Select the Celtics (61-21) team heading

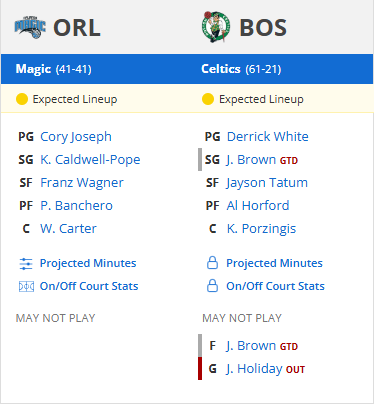click(241, 69)
